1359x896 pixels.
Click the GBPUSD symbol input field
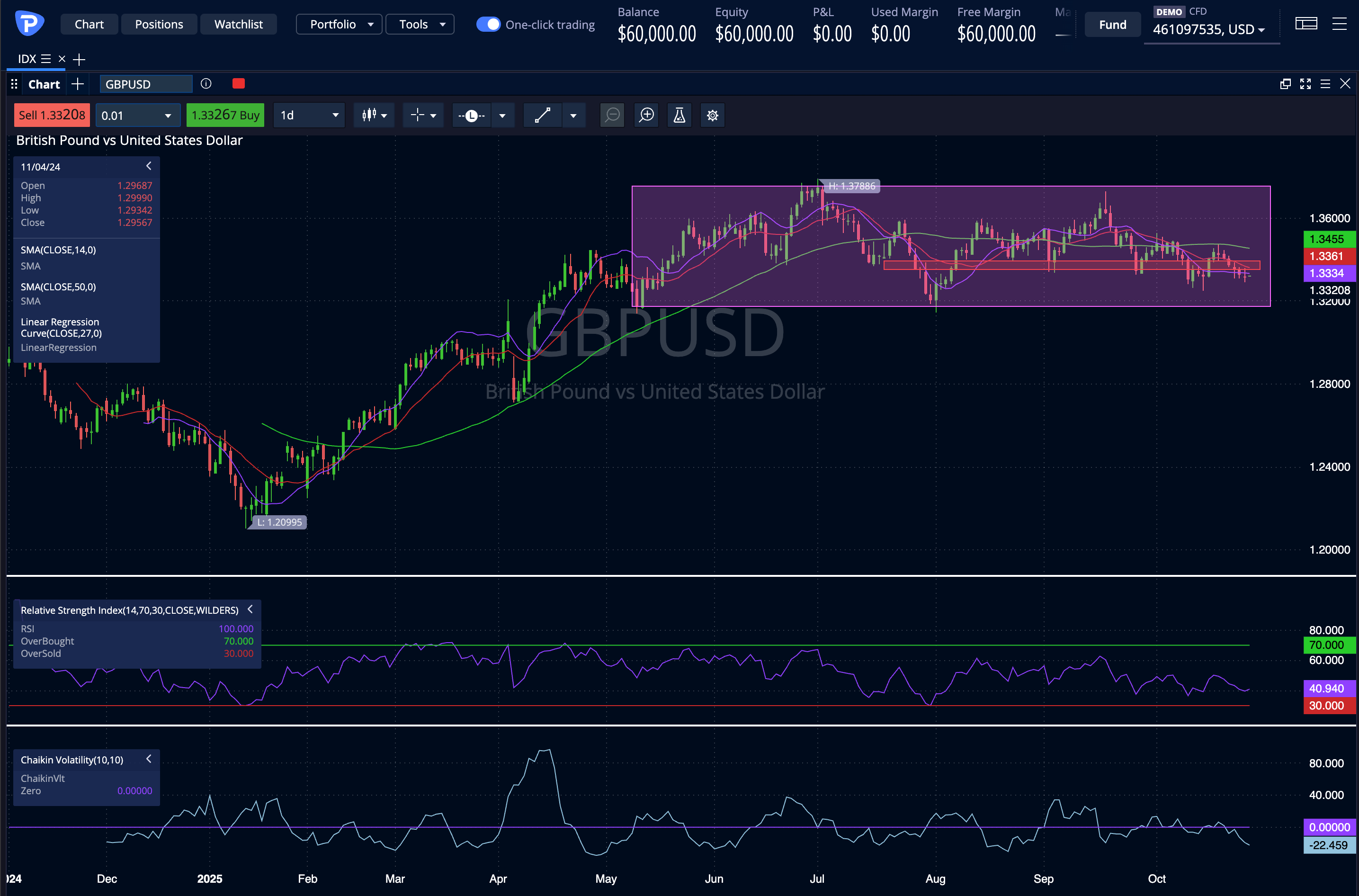click(146, 84)
